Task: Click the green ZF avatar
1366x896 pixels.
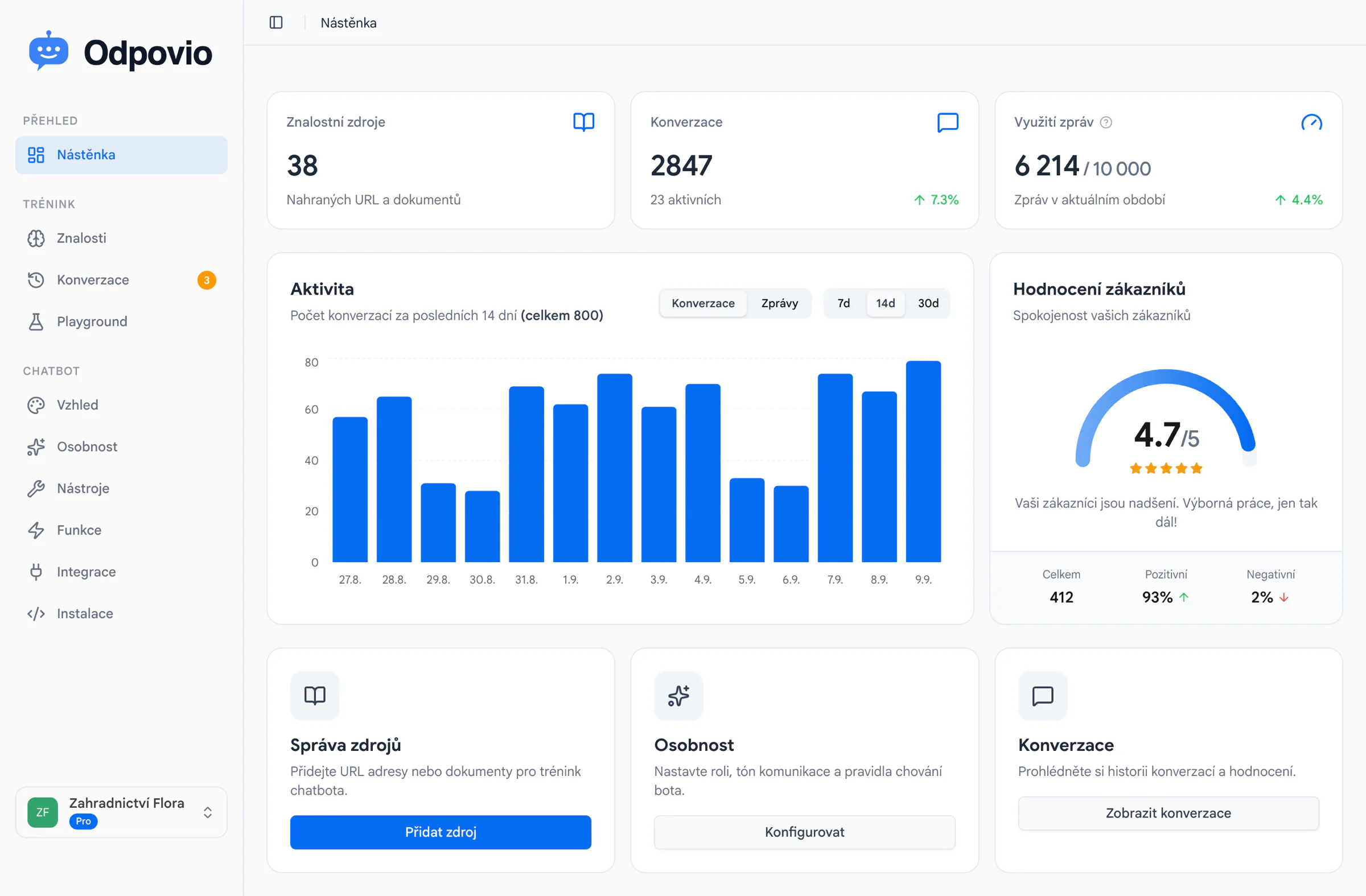Action: [43, 812]
